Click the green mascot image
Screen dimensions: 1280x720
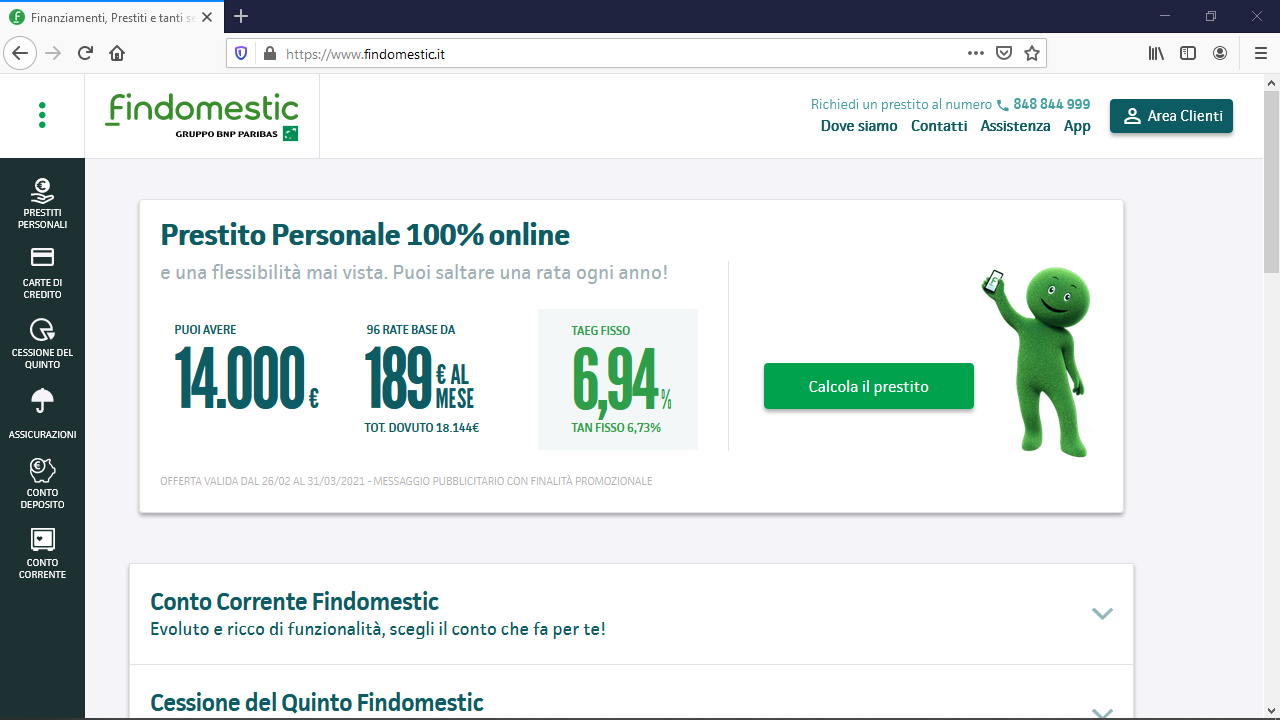pyautogui.click(x=1035, y=362)
